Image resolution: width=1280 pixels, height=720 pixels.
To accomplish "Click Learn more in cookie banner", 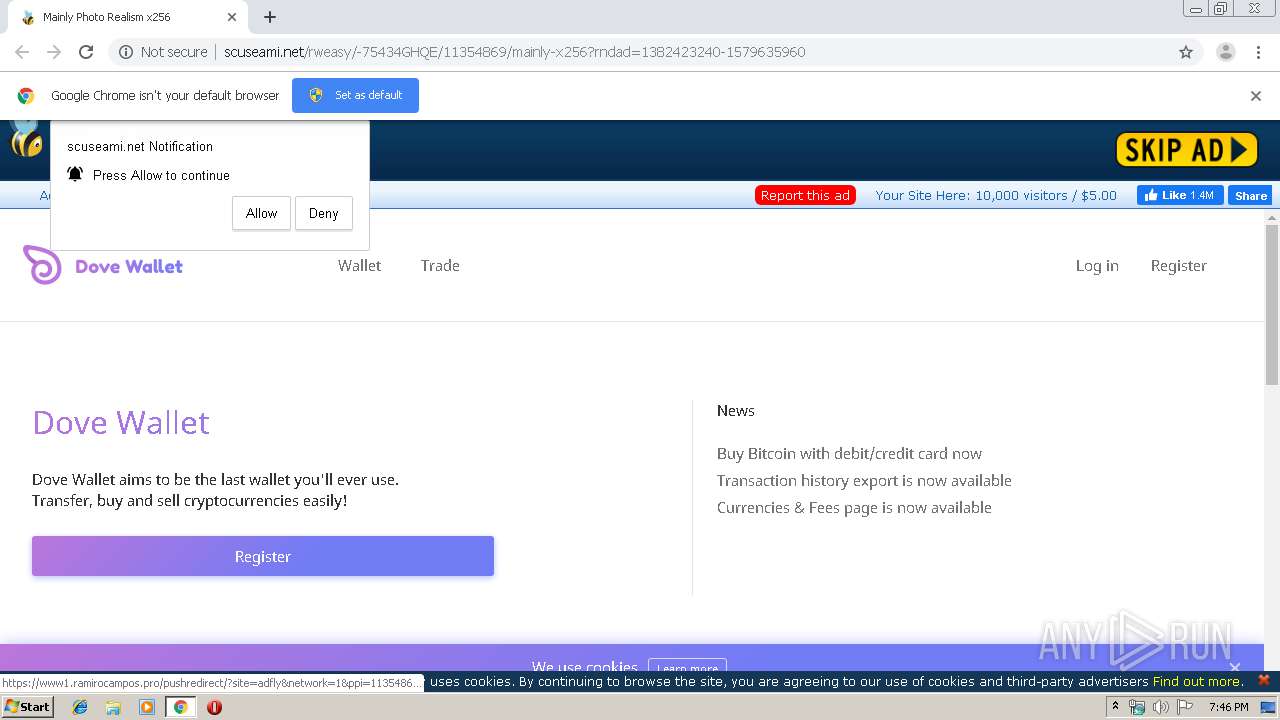I will pos(687,667).
